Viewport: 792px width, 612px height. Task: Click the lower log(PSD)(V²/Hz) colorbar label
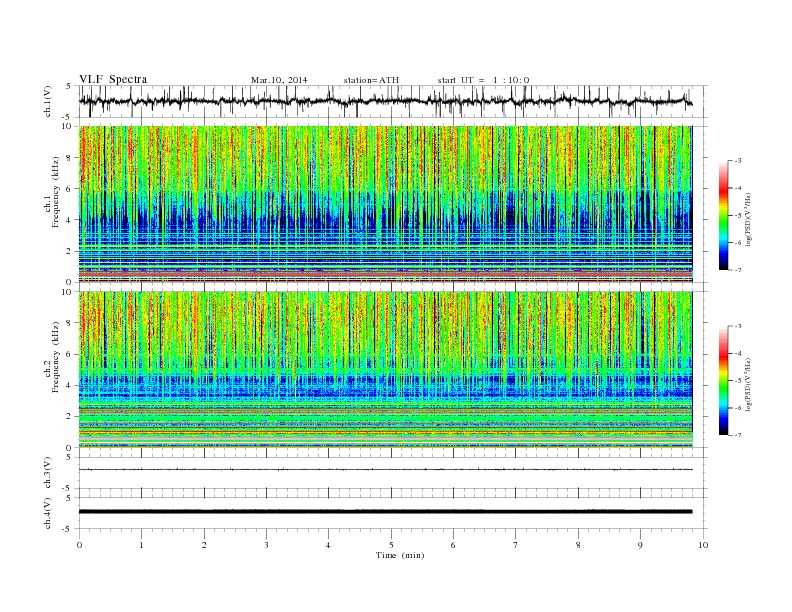748,384
